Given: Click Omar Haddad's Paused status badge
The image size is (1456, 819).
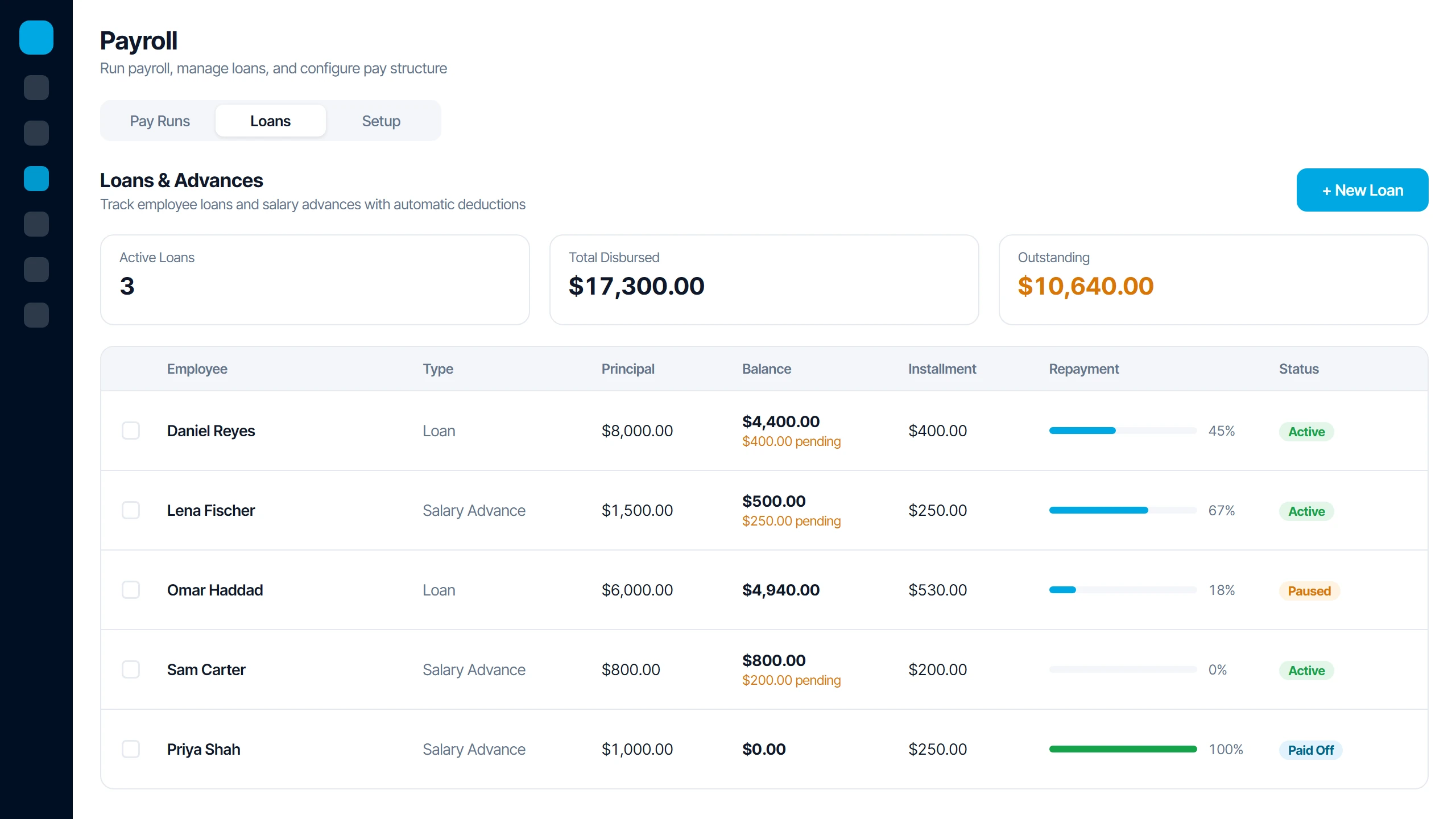Looking at the screenshot, I should click(x=1309, y=590).
